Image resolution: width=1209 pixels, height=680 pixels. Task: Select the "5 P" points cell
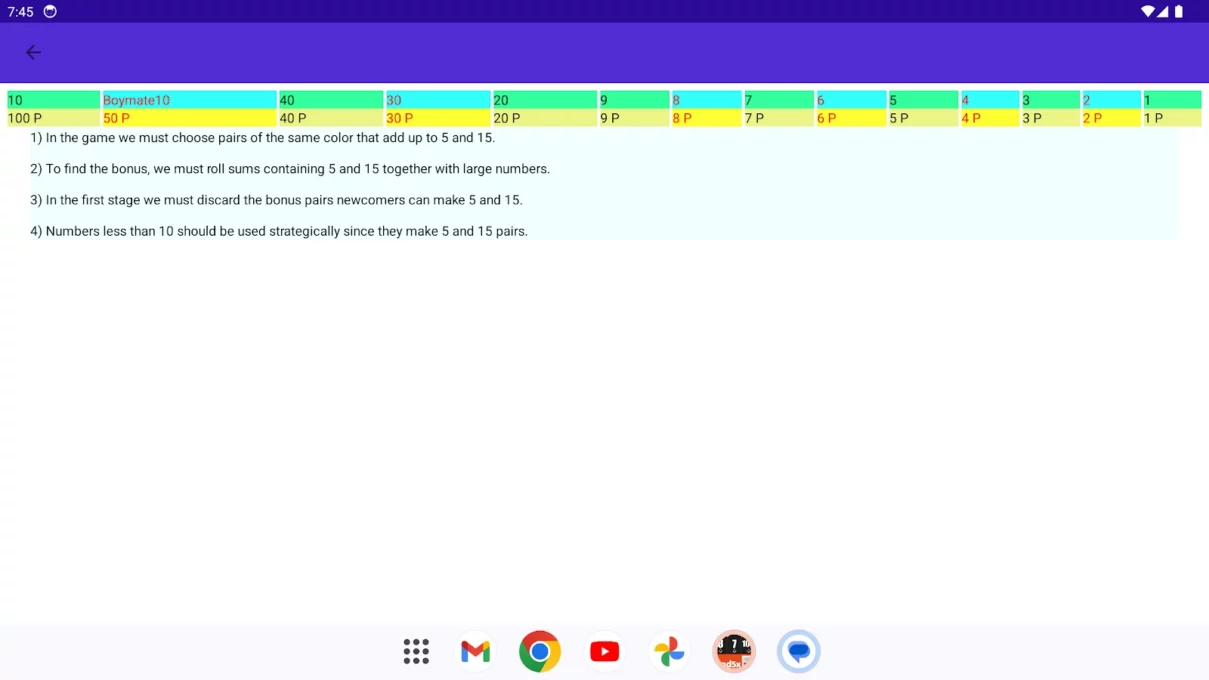[x=923, y=118]
